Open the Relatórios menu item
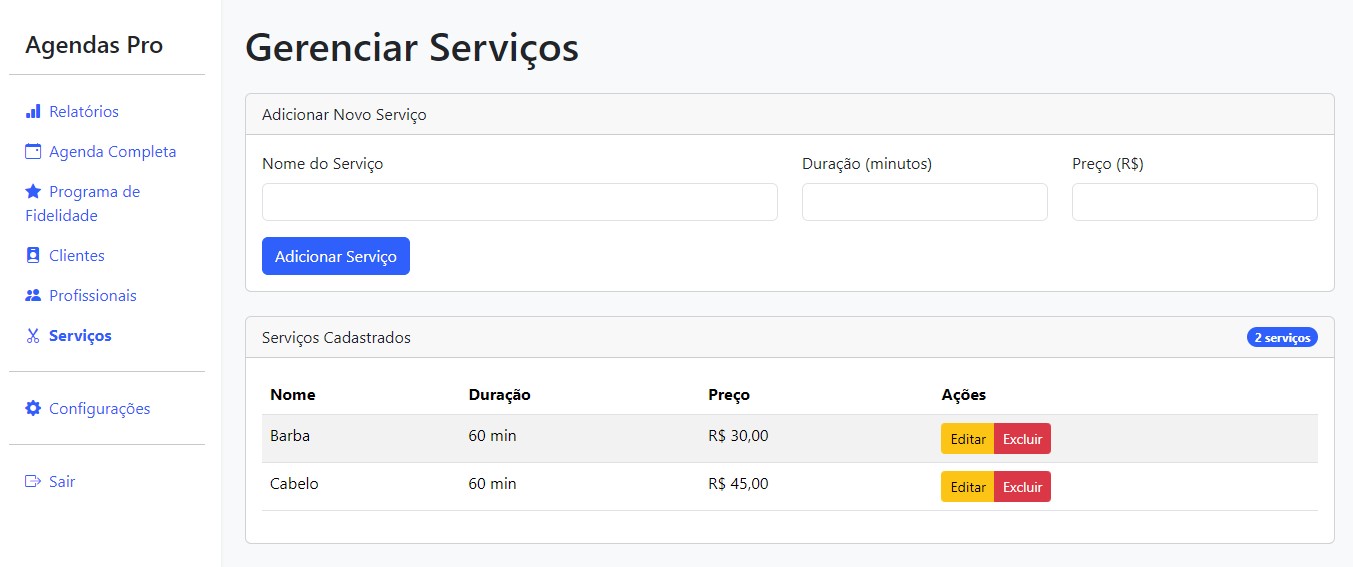1353x567 pixels. (84, 111)
